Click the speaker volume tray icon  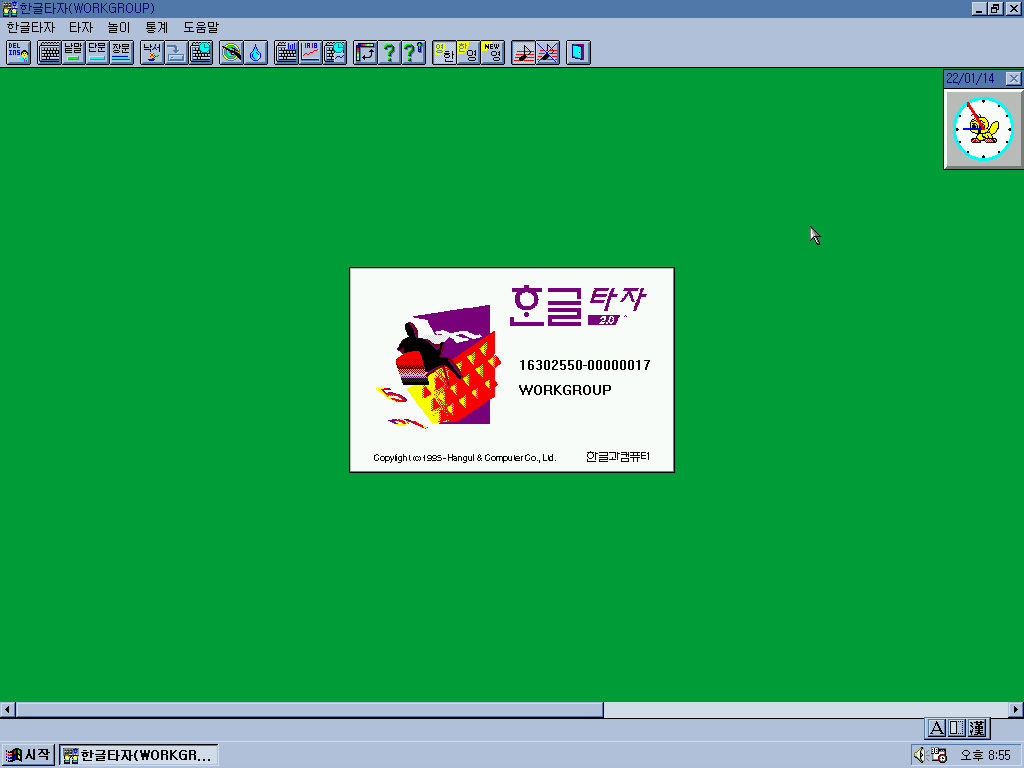click(920, 755)
